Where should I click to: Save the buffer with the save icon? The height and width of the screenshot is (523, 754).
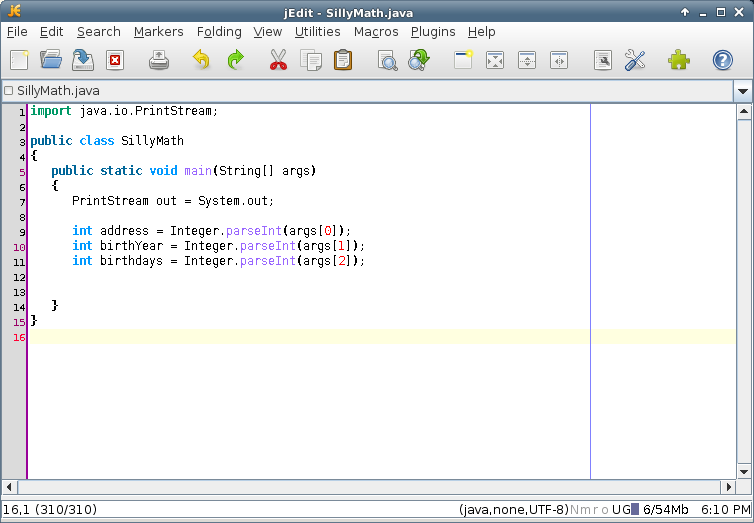pos(83,61)
